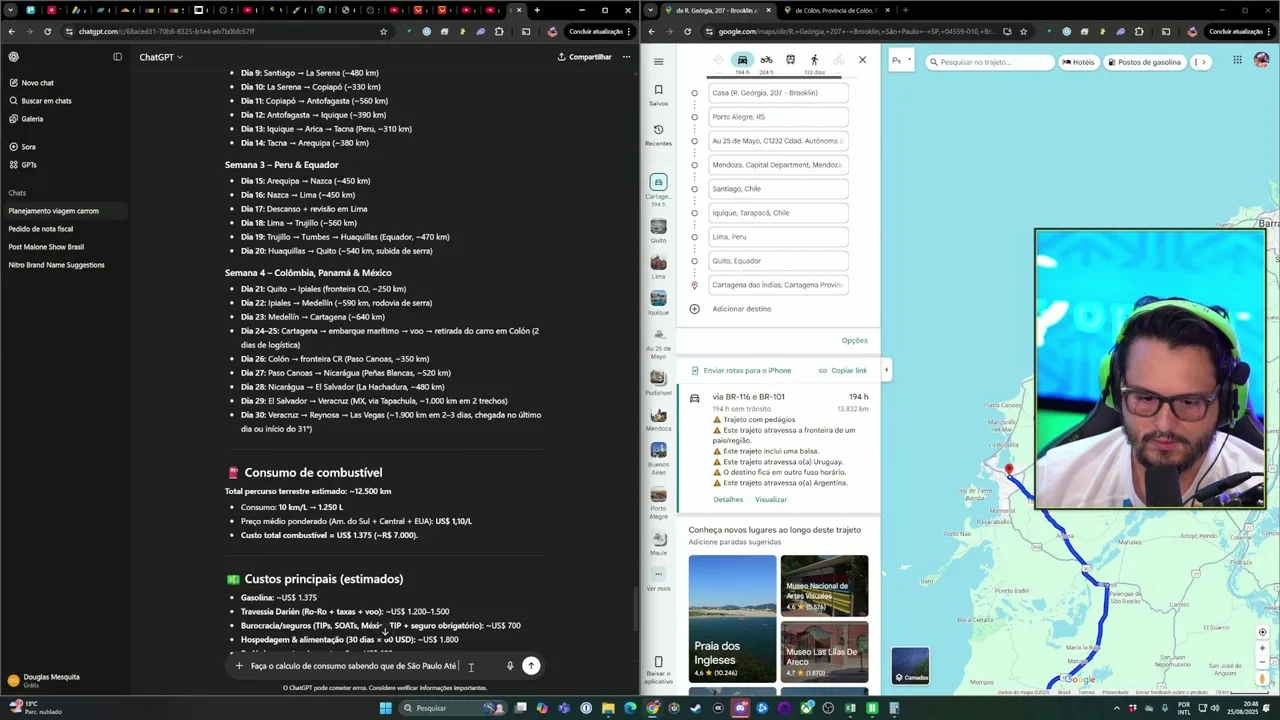
Task: Open route Detalhes link
Action: click(728, 500)
